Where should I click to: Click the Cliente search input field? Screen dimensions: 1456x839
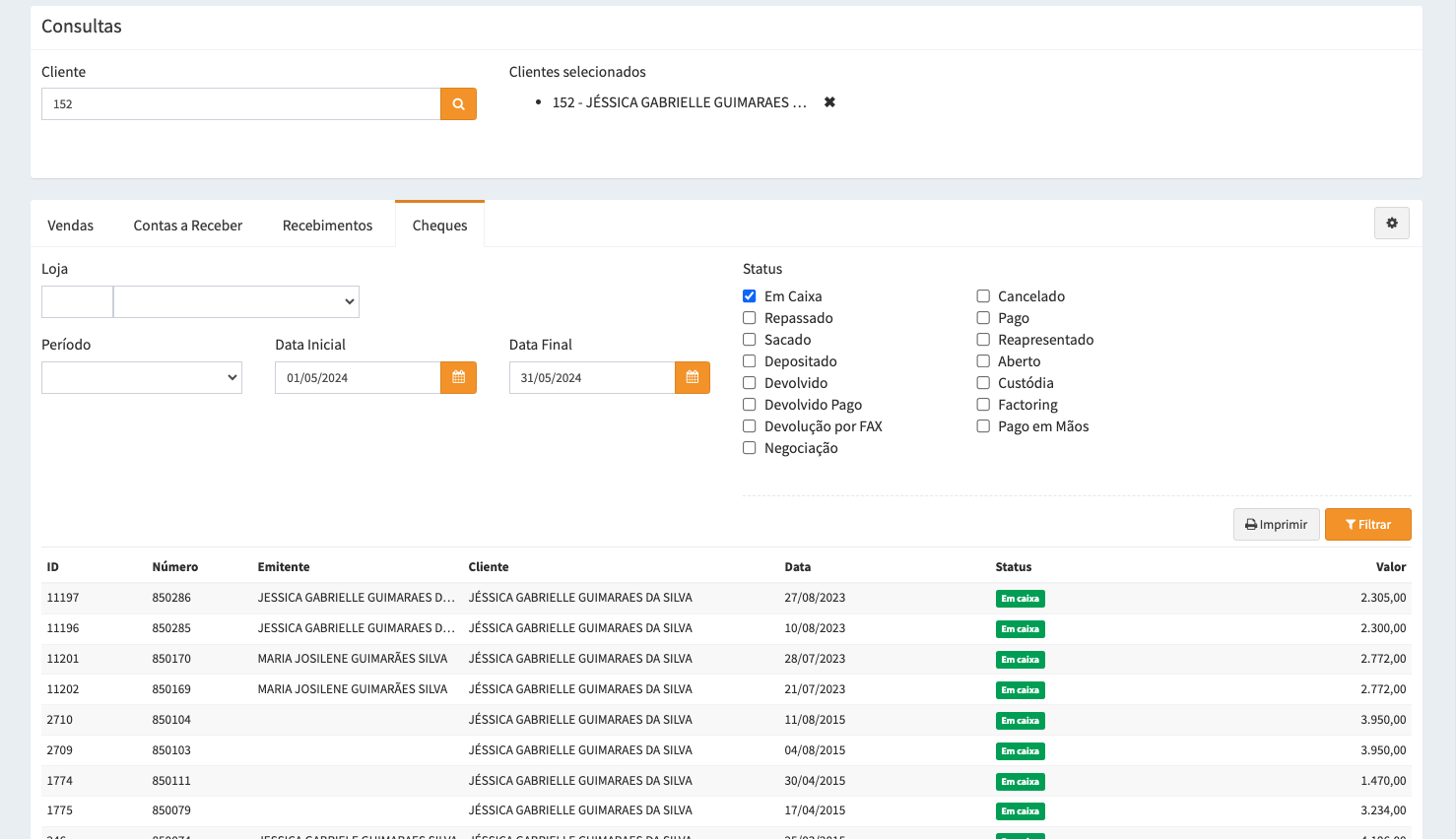point(240,104)
